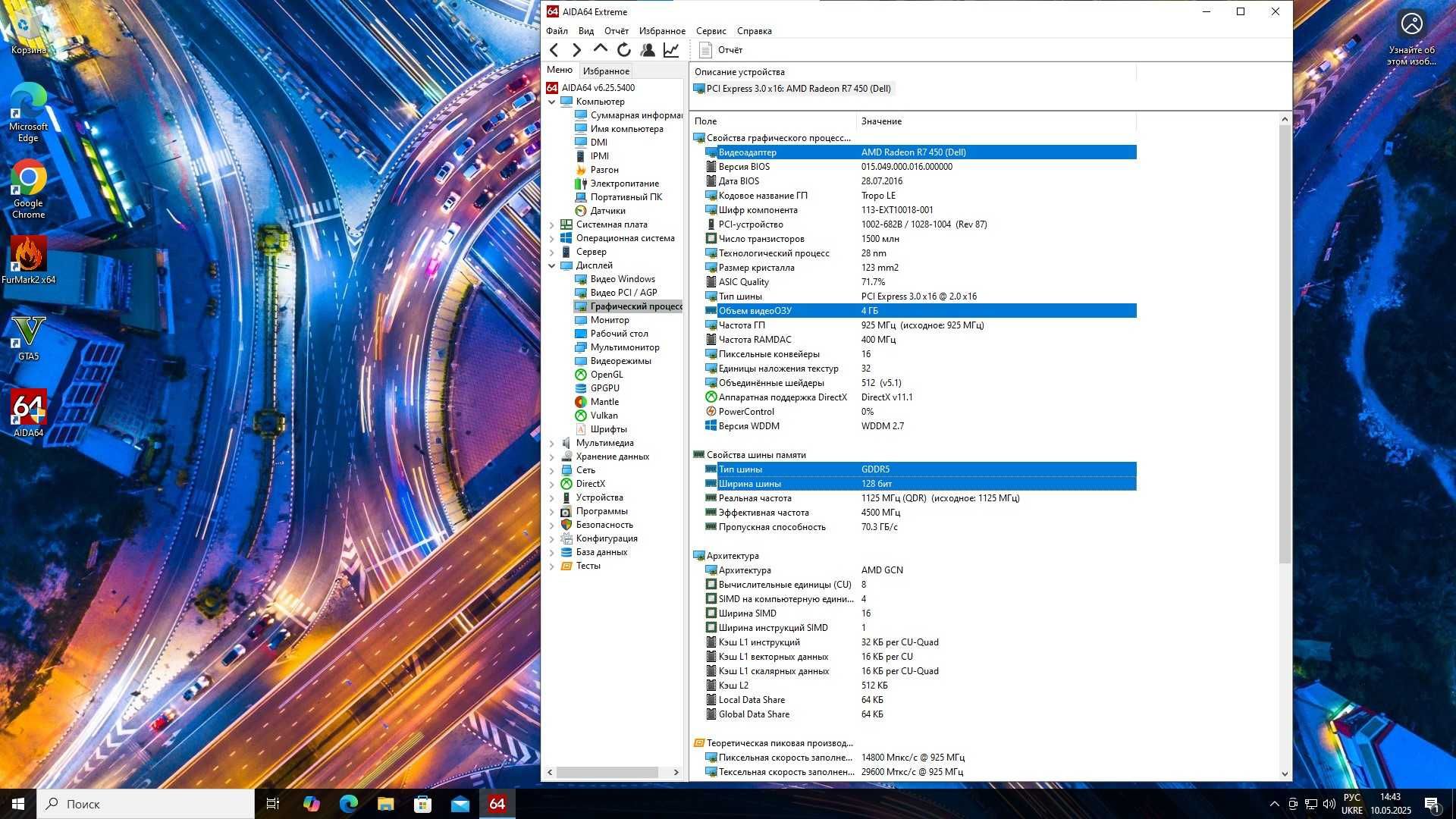1456x819 pixels.
Task: Expand the Операционная система tree node
Action: (552, 238)
